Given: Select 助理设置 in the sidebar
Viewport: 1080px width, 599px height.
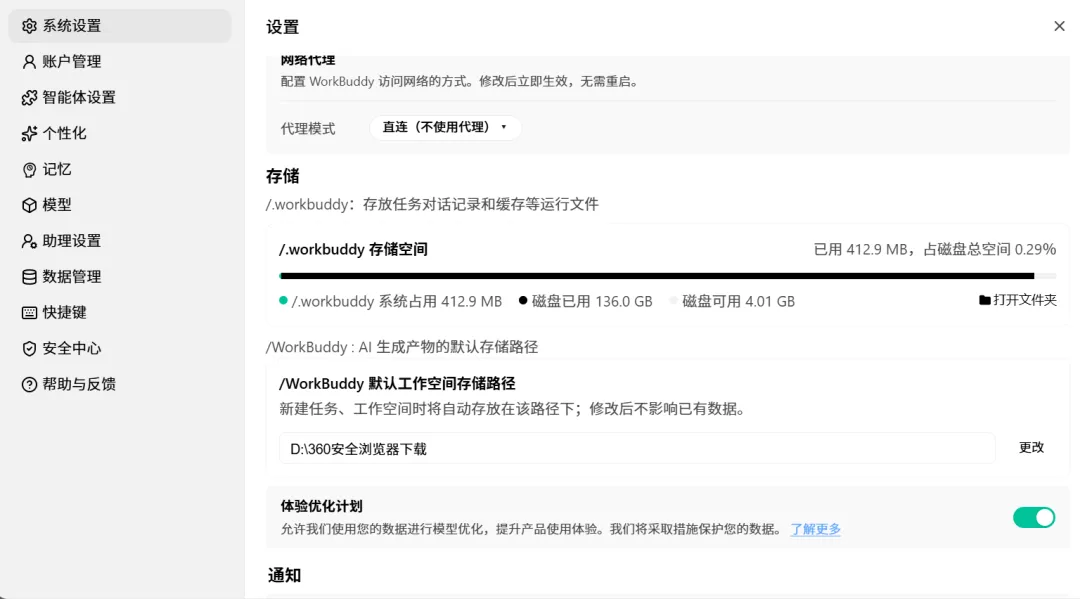Looking at the screenshot, I should [120, 241].
